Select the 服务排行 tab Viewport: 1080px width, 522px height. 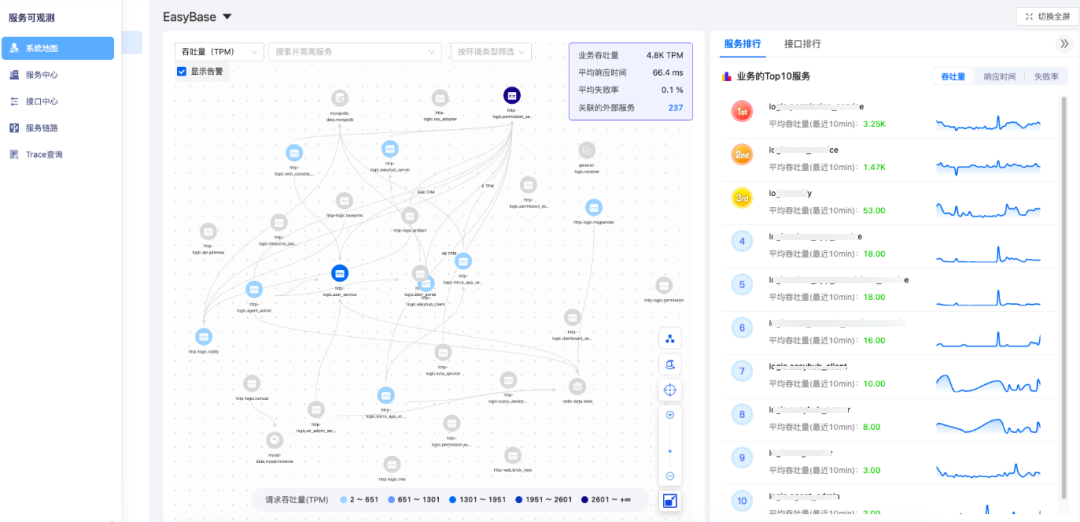(742, 44)
